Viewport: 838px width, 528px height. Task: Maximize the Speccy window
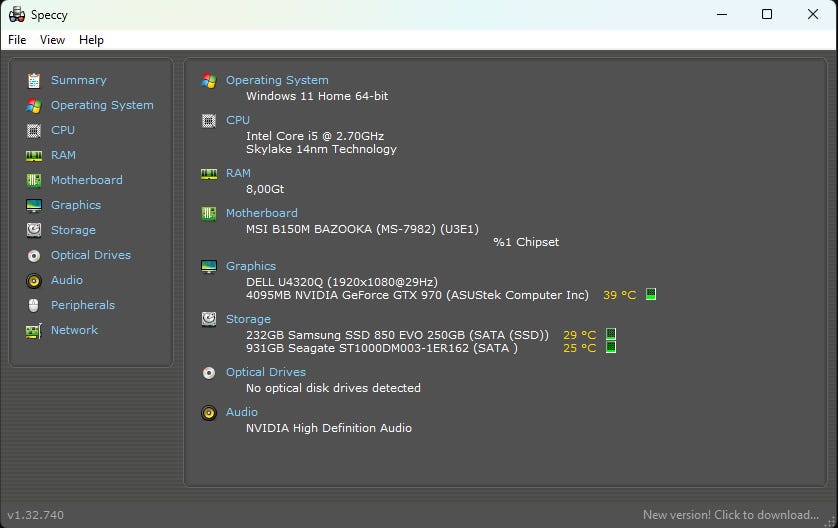pos(767,14)
